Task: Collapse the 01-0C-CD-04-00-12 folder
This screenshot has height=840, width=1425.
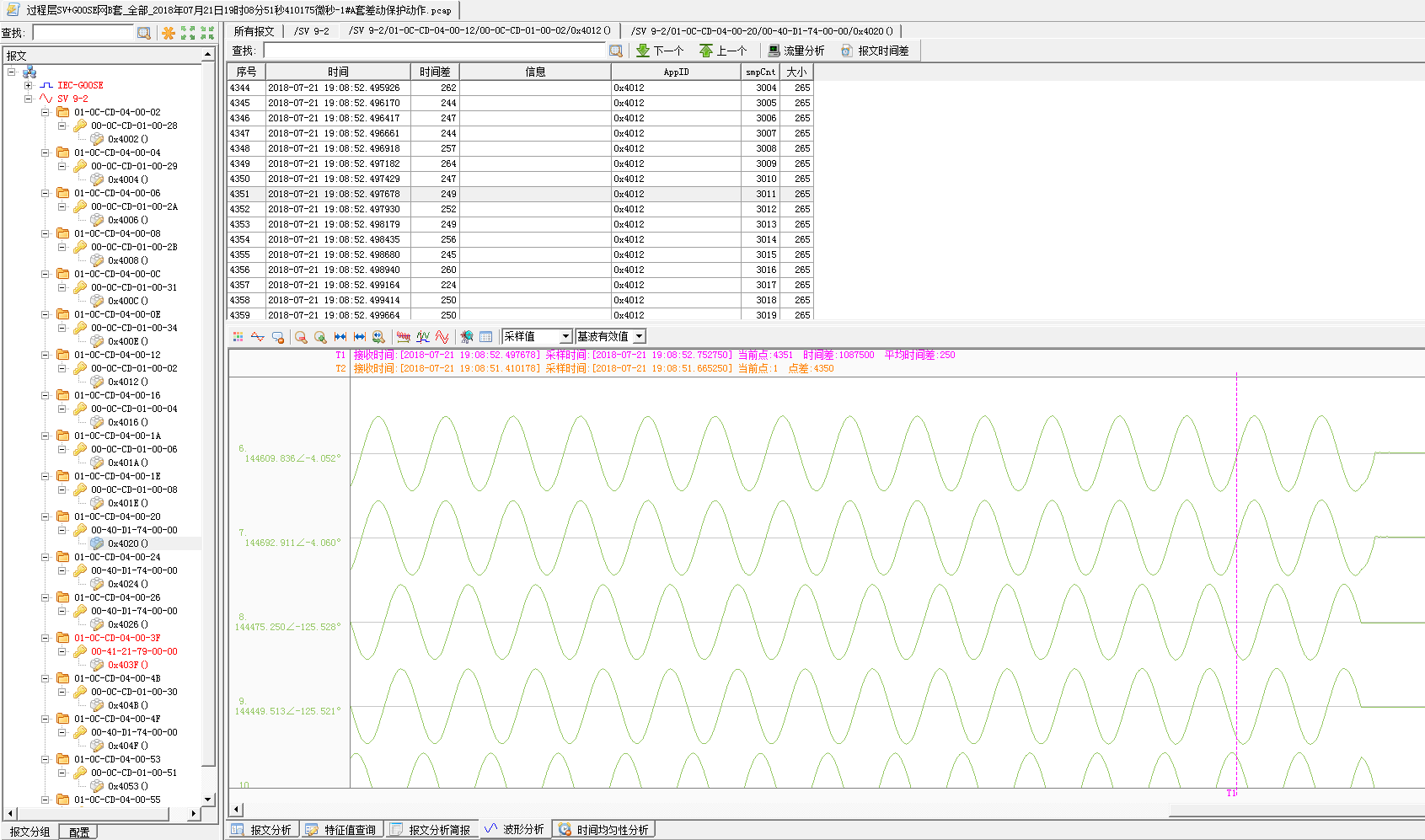Action: click(x=46, y=355)
